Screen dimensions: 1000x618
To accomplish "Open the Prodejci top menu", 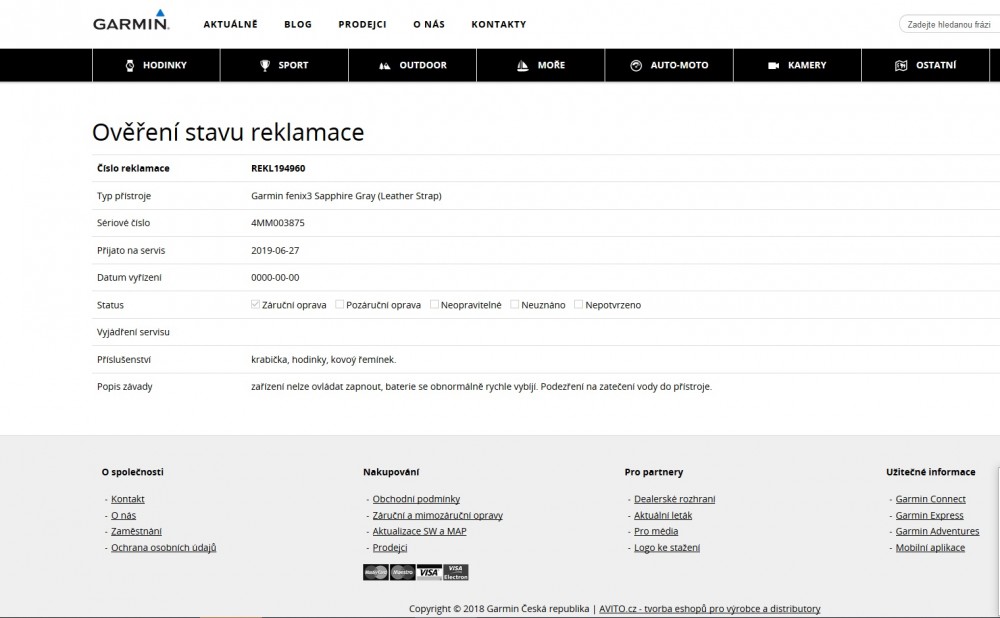I will click(362, 24).
